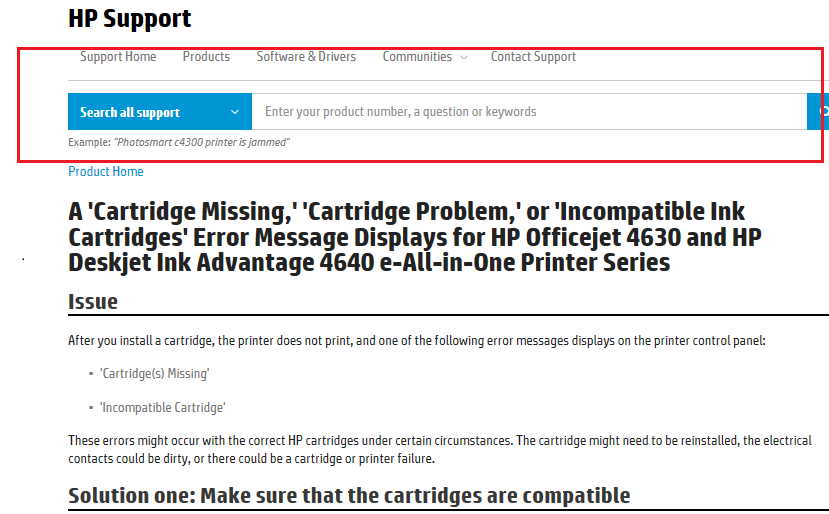Viewport: 829px width, 514px height.
Task: Open the Search all support dropdown
Action: (160, 112)
